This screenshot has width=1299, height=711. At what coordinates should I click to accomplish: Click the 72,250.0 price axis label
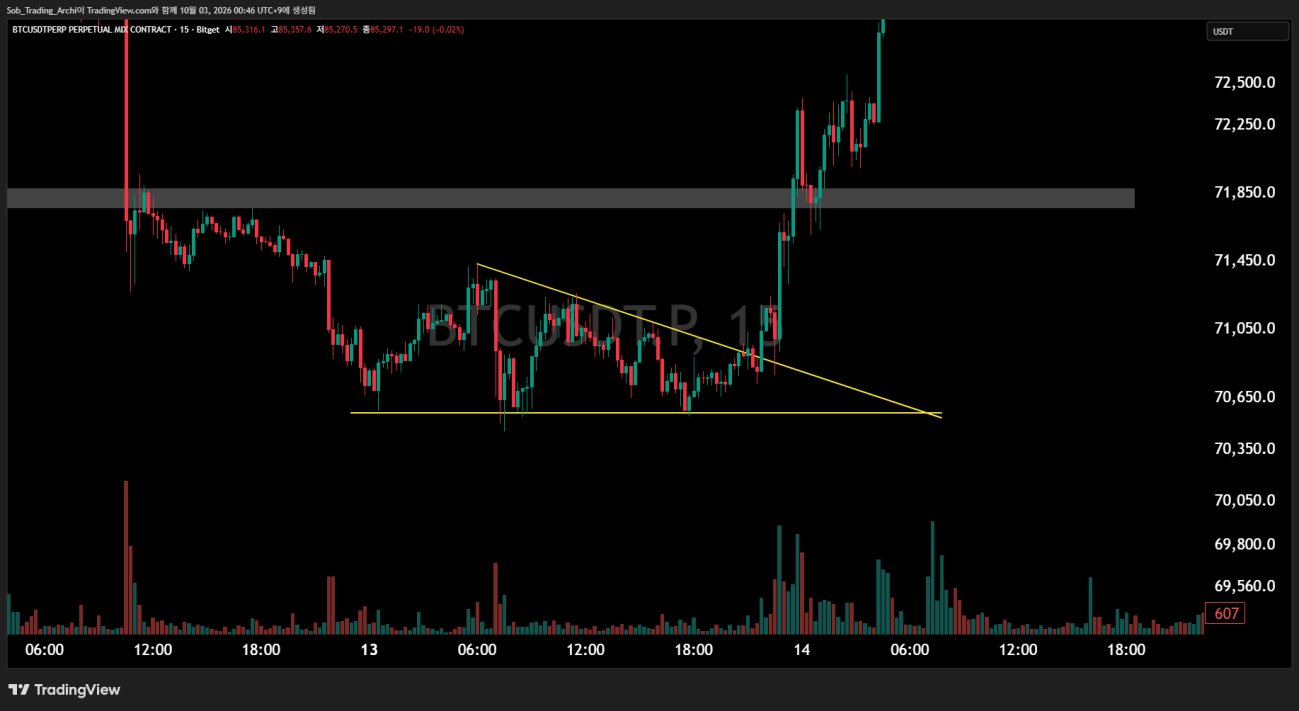(x=1244, y=124)
